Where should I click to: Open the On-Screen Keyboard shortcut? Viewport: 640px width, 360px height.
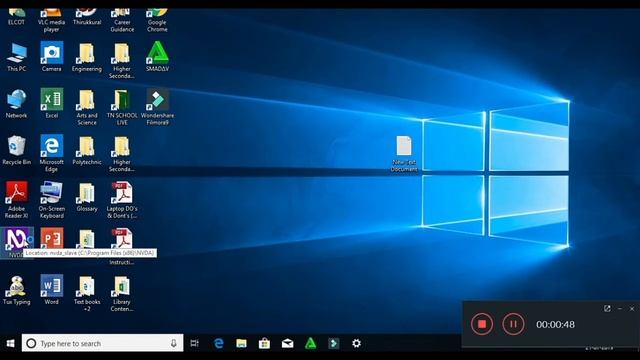coord(51,200)
